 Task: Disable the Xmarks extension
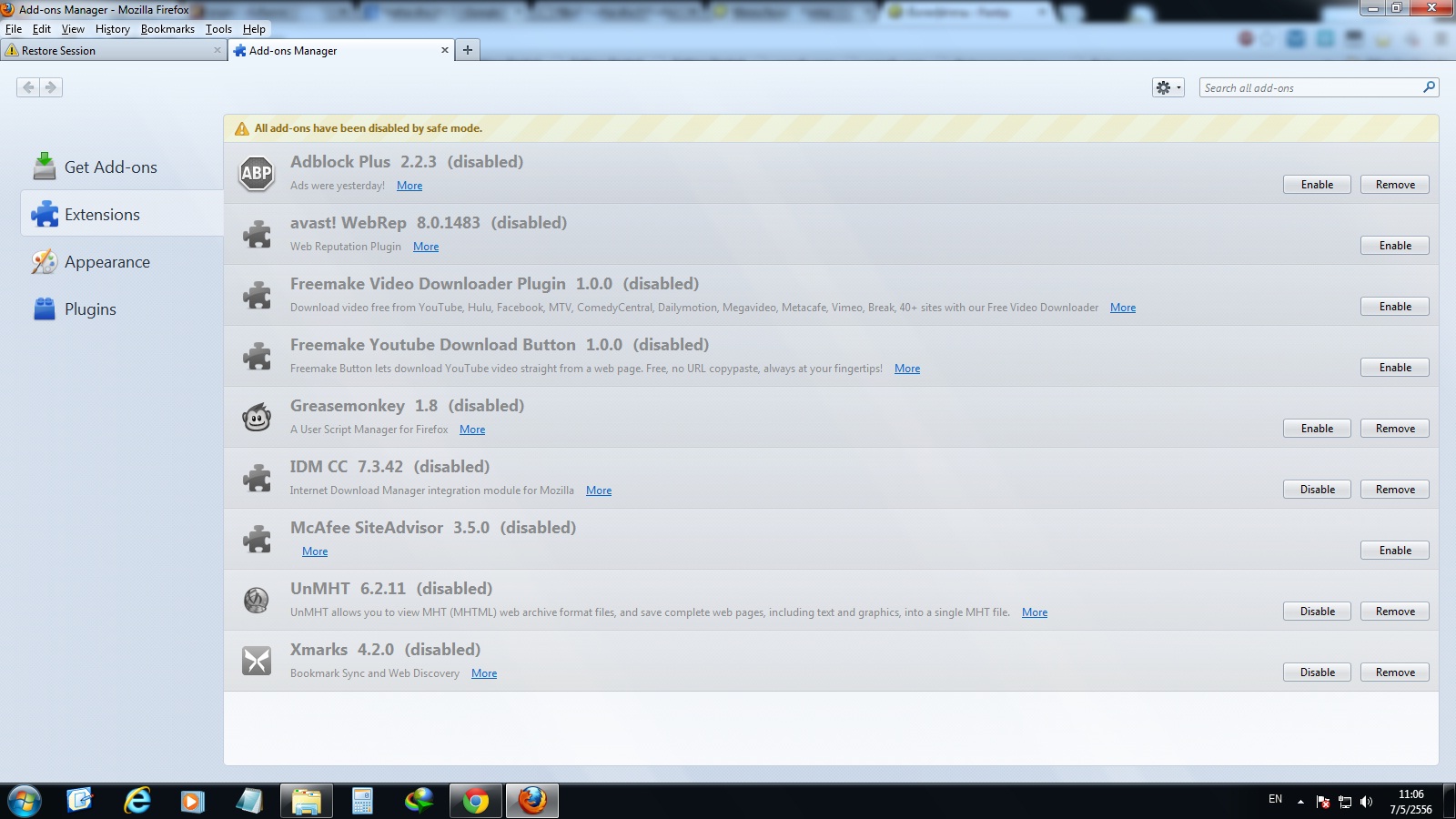coord(1317,672)
